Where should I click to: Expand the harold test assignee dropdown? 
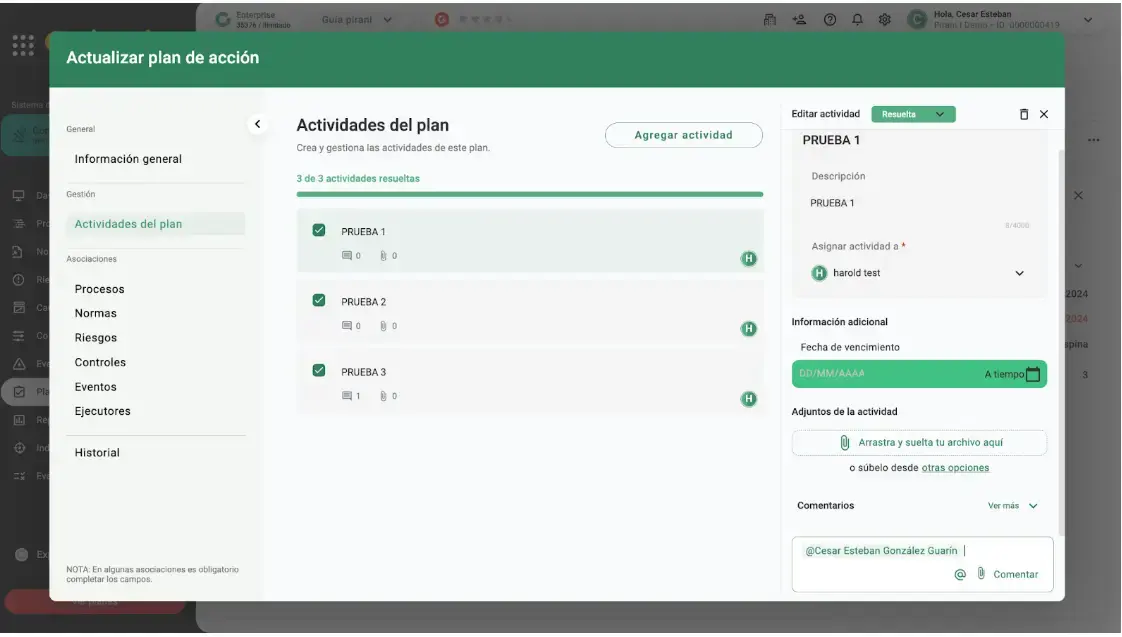coord(1019,273)
